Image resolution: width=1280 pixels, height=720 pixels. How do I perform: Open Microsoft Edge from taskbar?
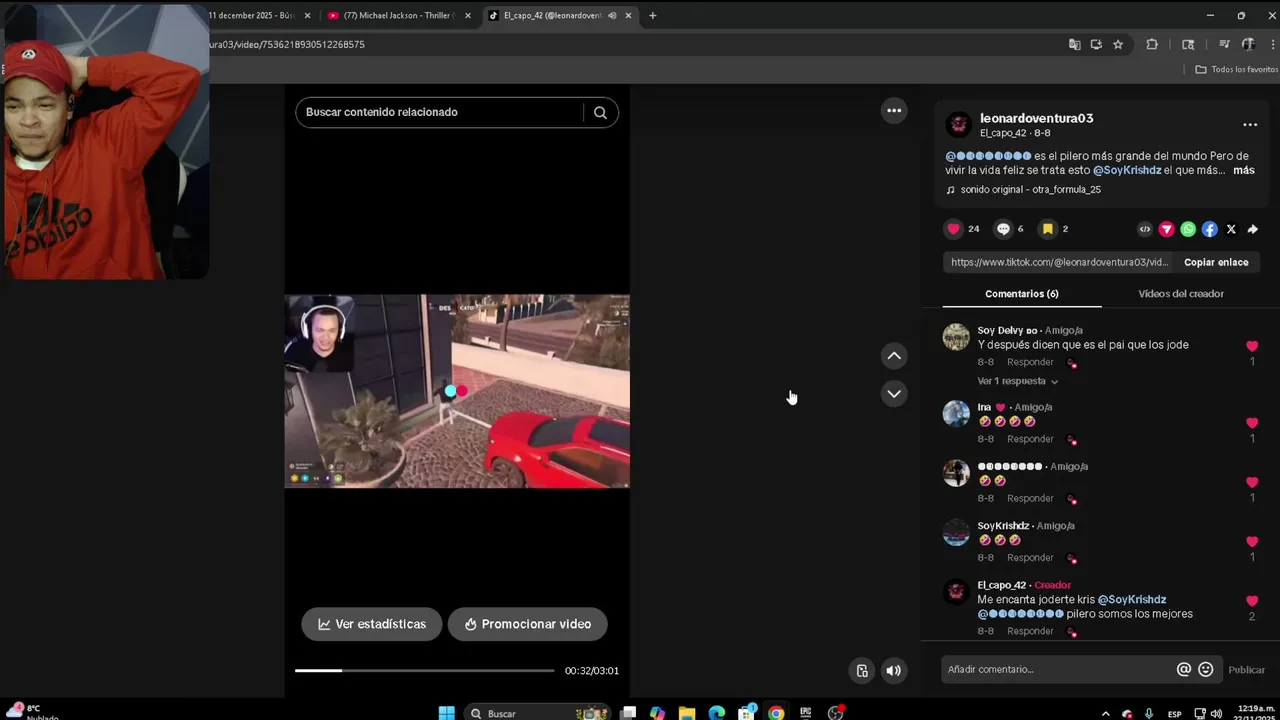coord(716,713)
